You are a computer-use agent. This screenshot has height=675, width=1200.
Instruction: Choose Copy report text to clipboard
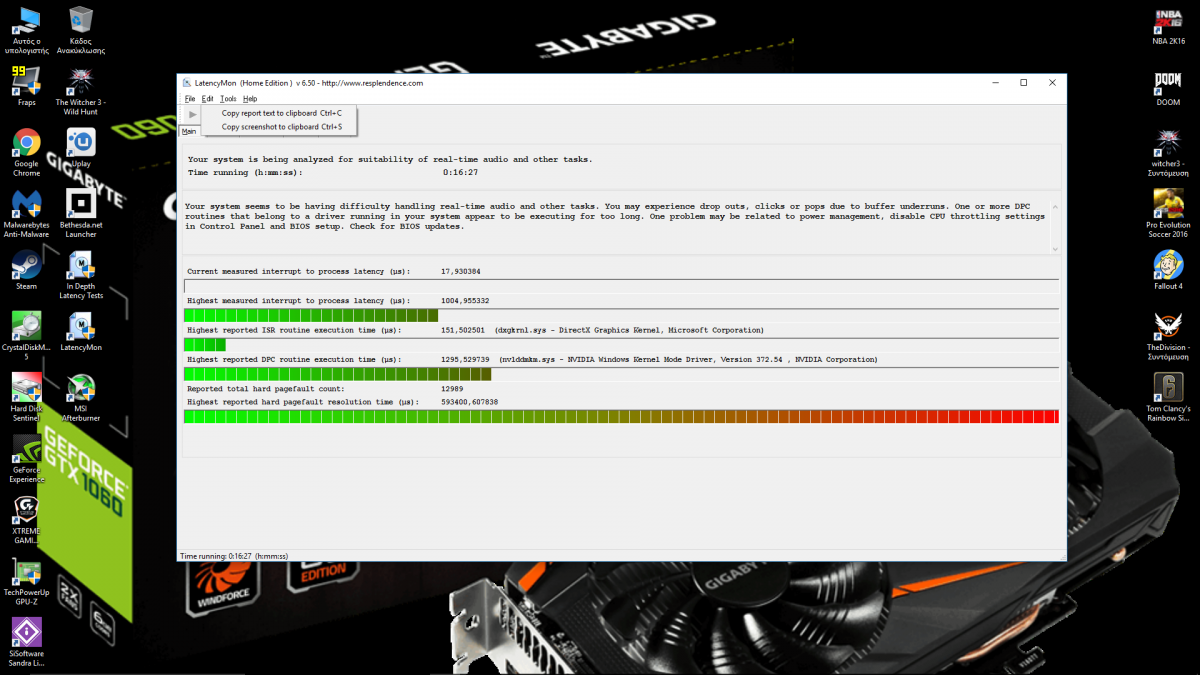click(x=279, y=113)
